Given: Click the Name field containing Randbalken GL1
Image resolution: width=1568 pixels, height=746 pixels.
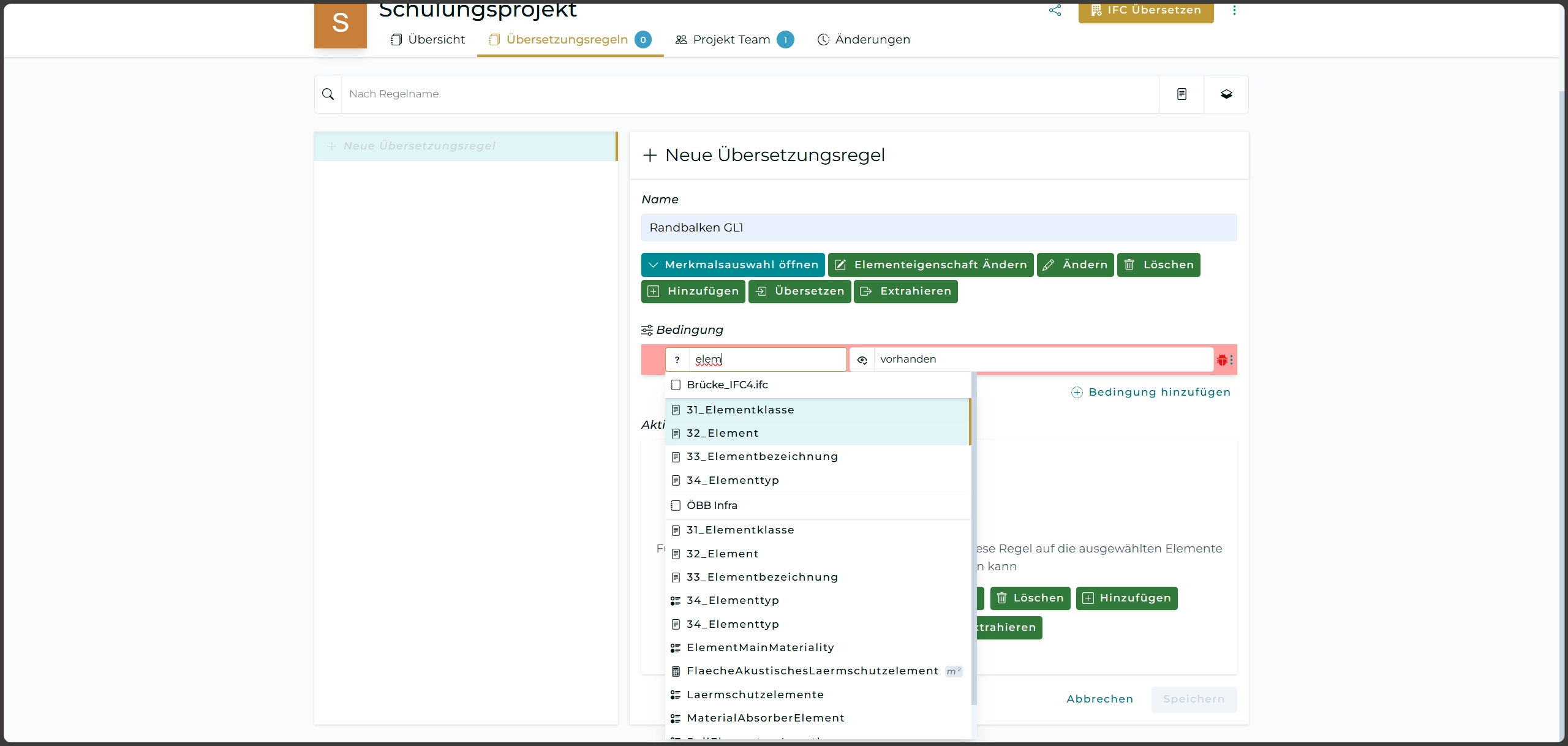Looking at the screenshot, I should [x=938, y=228].
